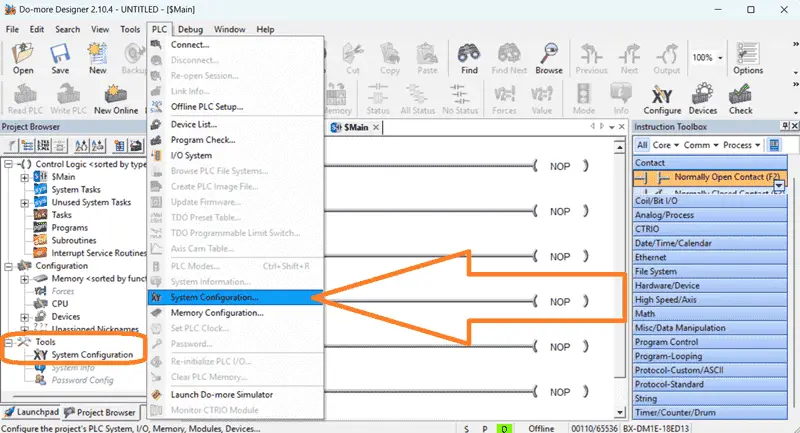800x433 pixels.
Task: Click the toolbox view icon beside Process
Action: tap(774, 145)
